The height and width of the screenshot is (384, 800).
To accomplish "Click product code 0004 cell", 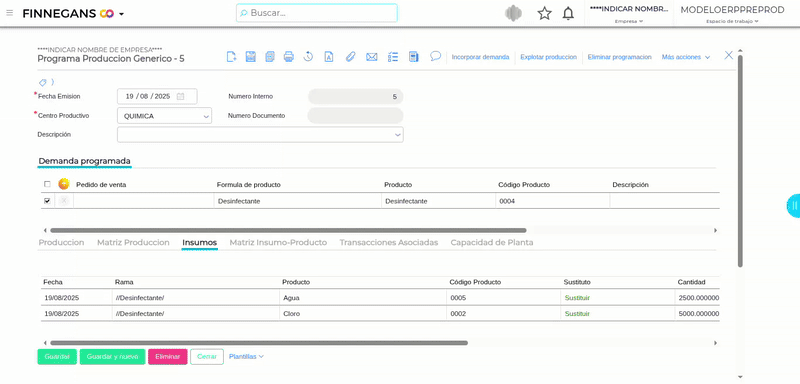I will 552,201.
